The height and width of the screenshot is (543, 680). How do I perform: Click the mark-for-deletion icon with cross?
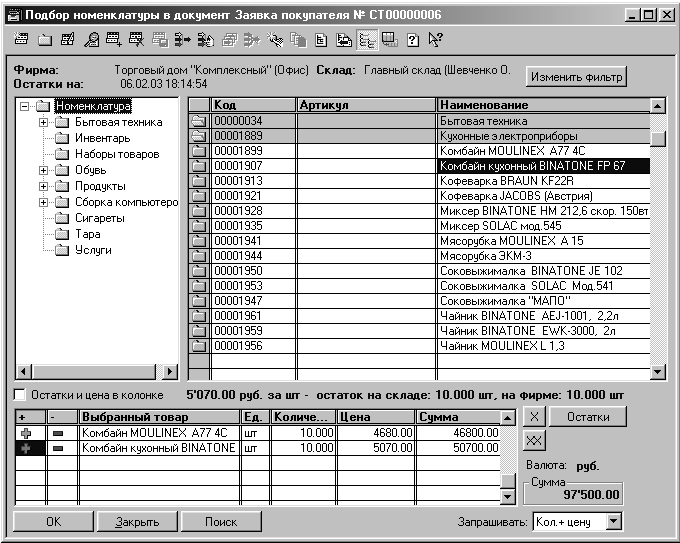(137, 39)
